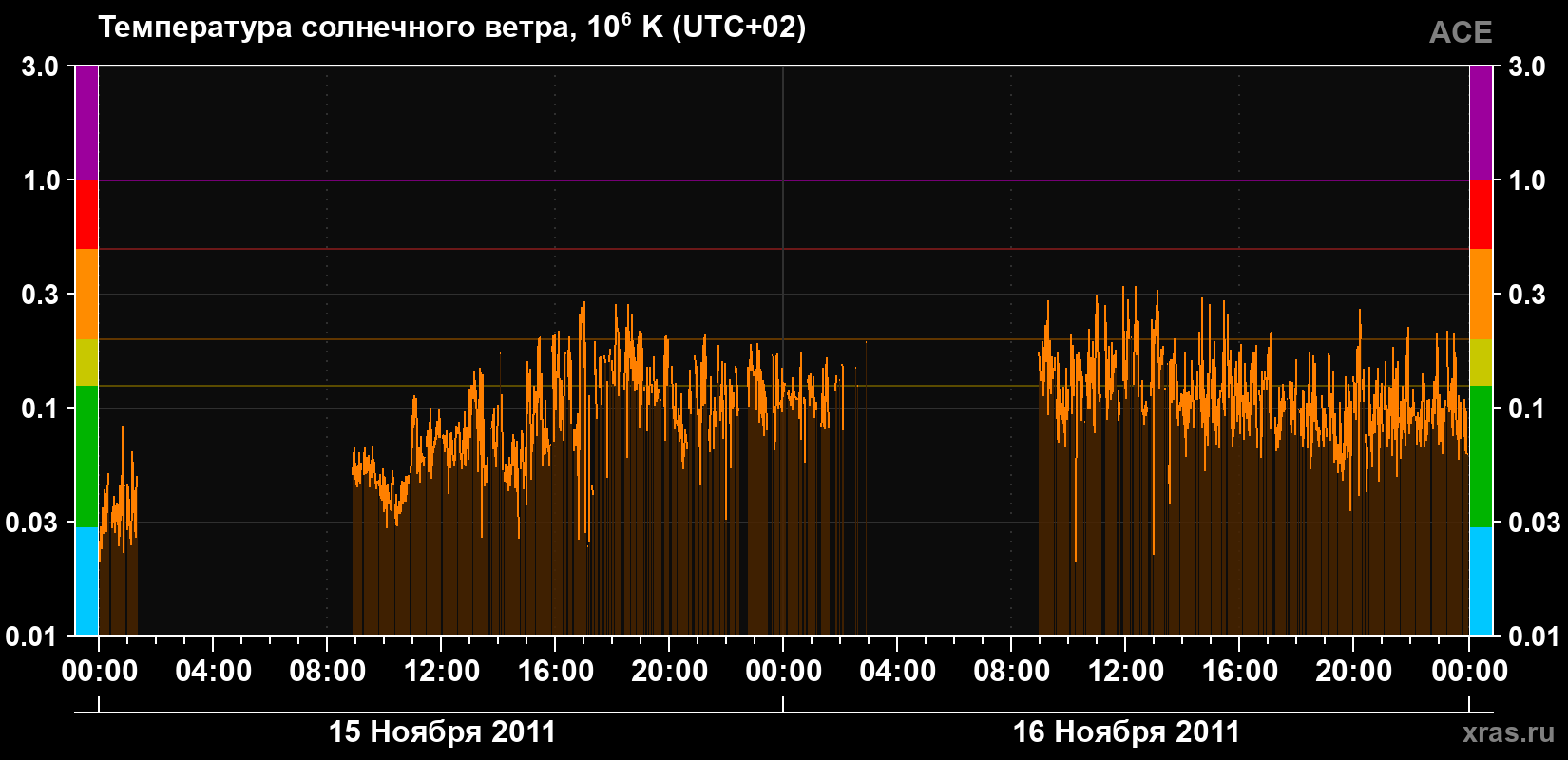The image size is (1568, 760).
Task: Select the "16 Ноября 2011" date label
Action: (1126, 731)
